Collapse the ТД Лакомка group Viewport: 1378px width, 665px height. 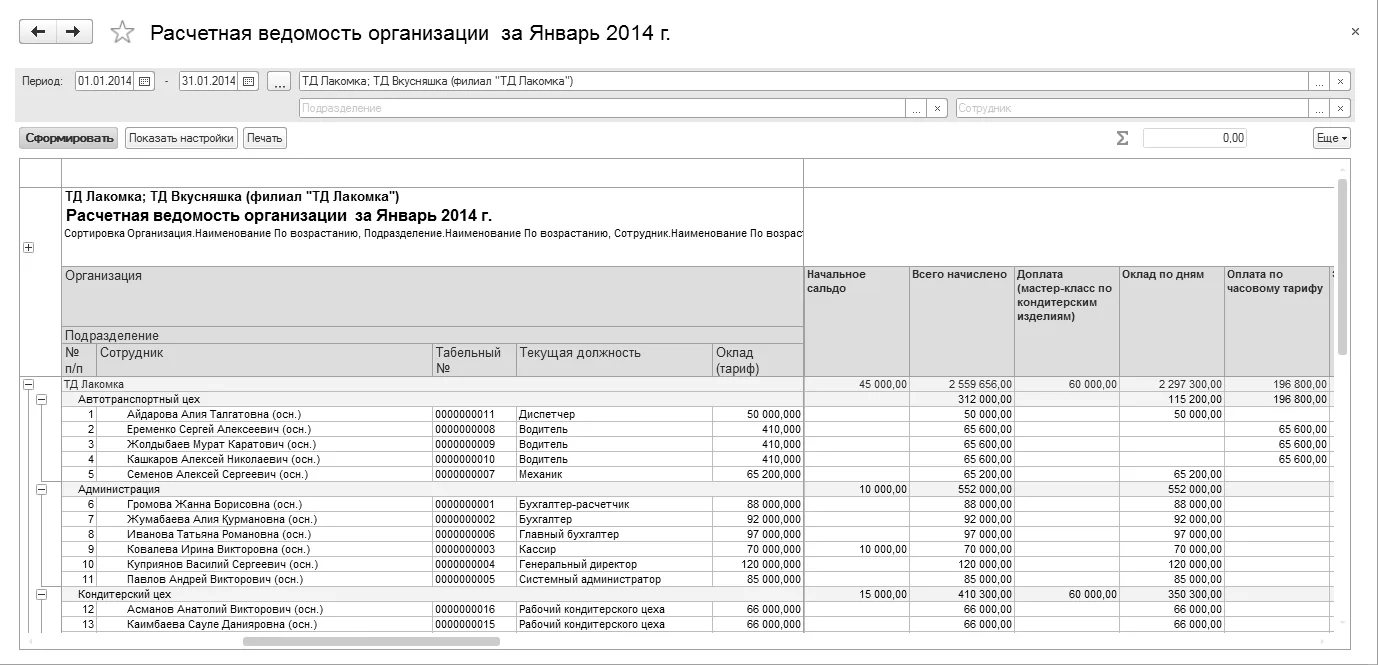(28, 384)
